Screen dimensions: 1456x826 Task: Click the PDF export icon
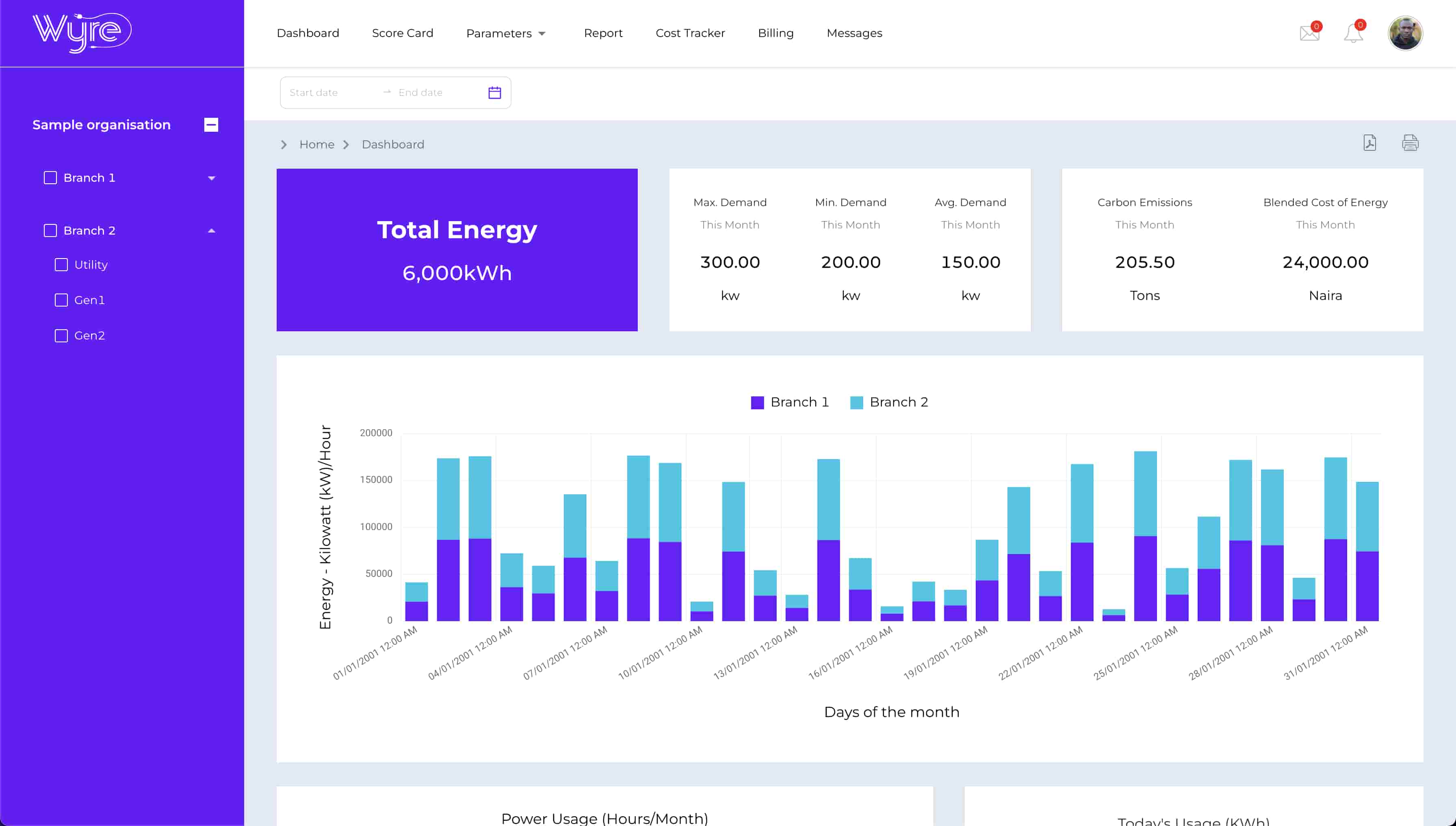pyautogui.click(x=1369, y=143)
